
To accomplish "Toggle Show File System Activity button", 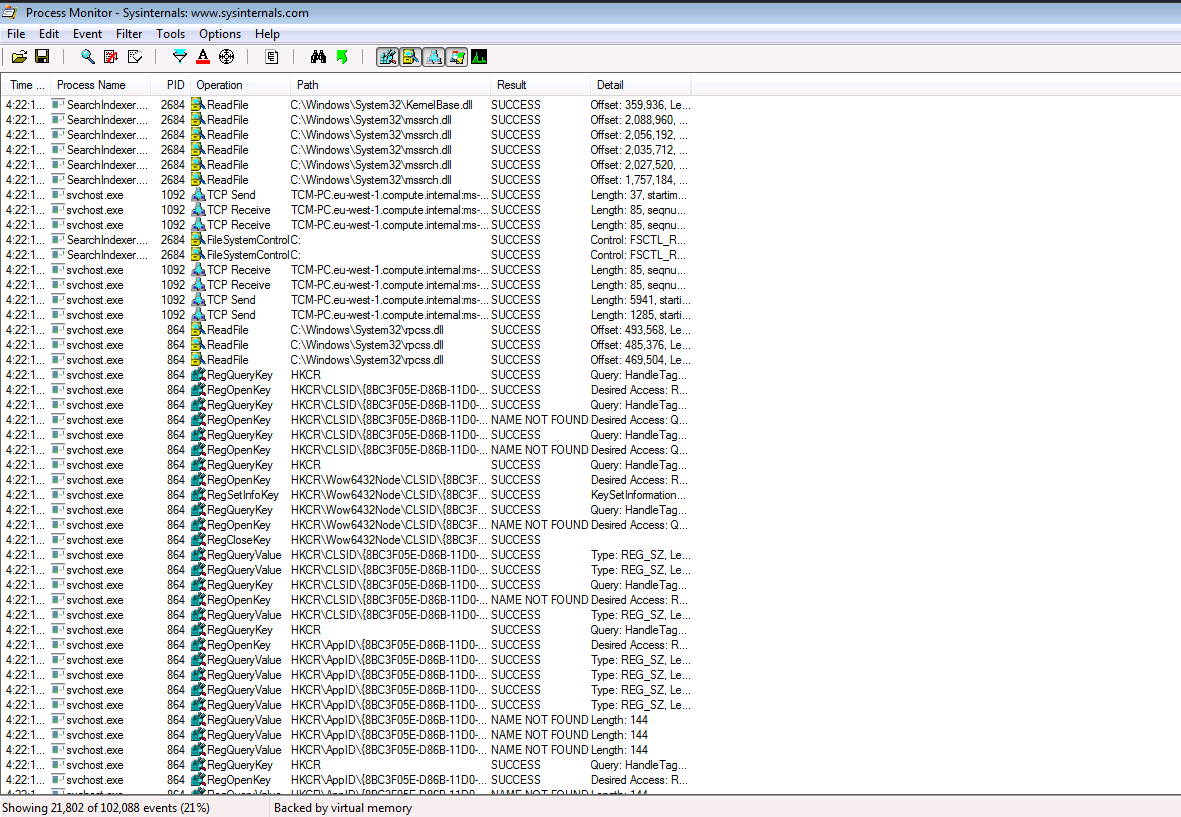I will [x=410, y=57].
